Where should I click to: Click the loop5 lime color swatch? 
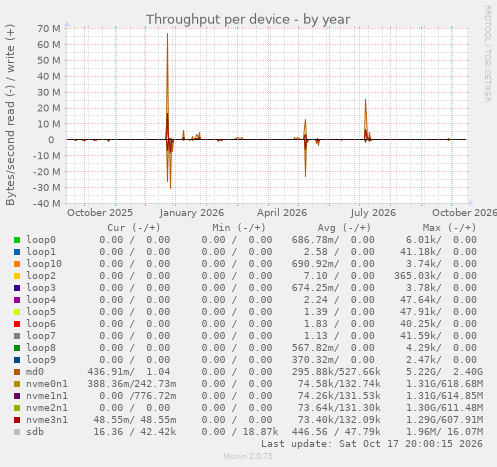[17, 312]
